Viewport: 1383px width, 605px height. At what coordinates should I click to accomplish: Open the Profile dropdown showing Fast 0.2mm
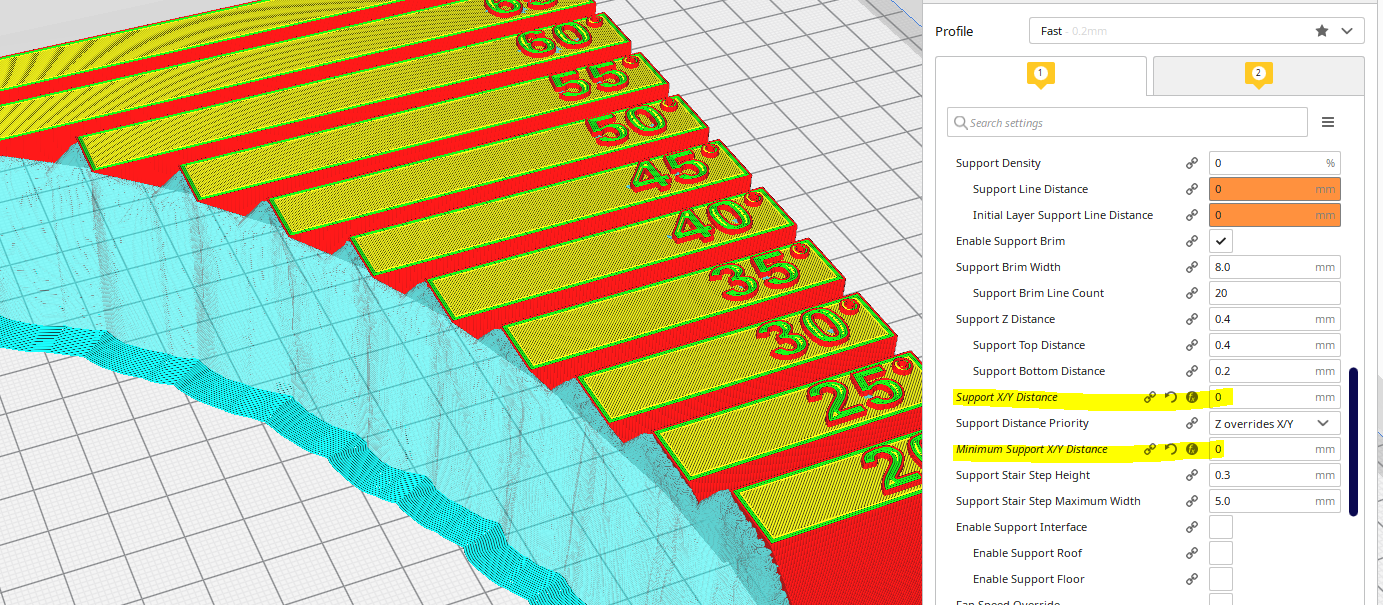pos(1196,31)
